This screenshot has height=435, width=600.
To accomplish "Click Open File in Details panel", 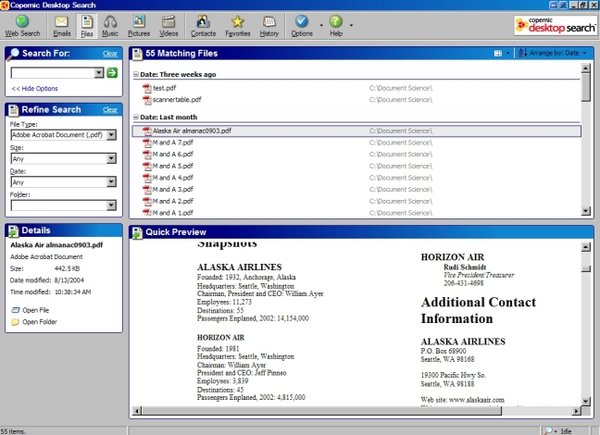I will [x=38, y=310].
